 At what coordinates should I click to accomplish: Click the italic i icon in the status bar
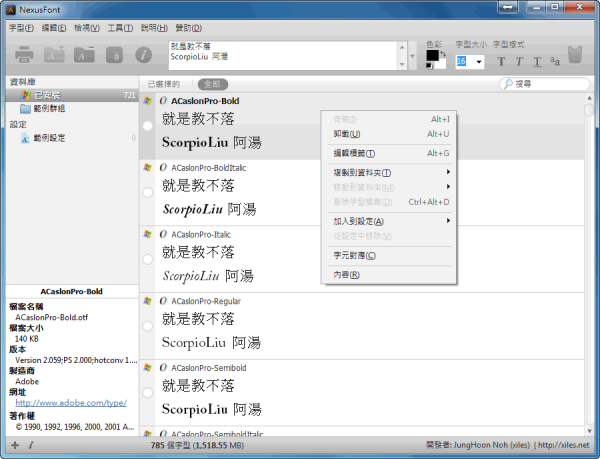[x=31, y=445]
